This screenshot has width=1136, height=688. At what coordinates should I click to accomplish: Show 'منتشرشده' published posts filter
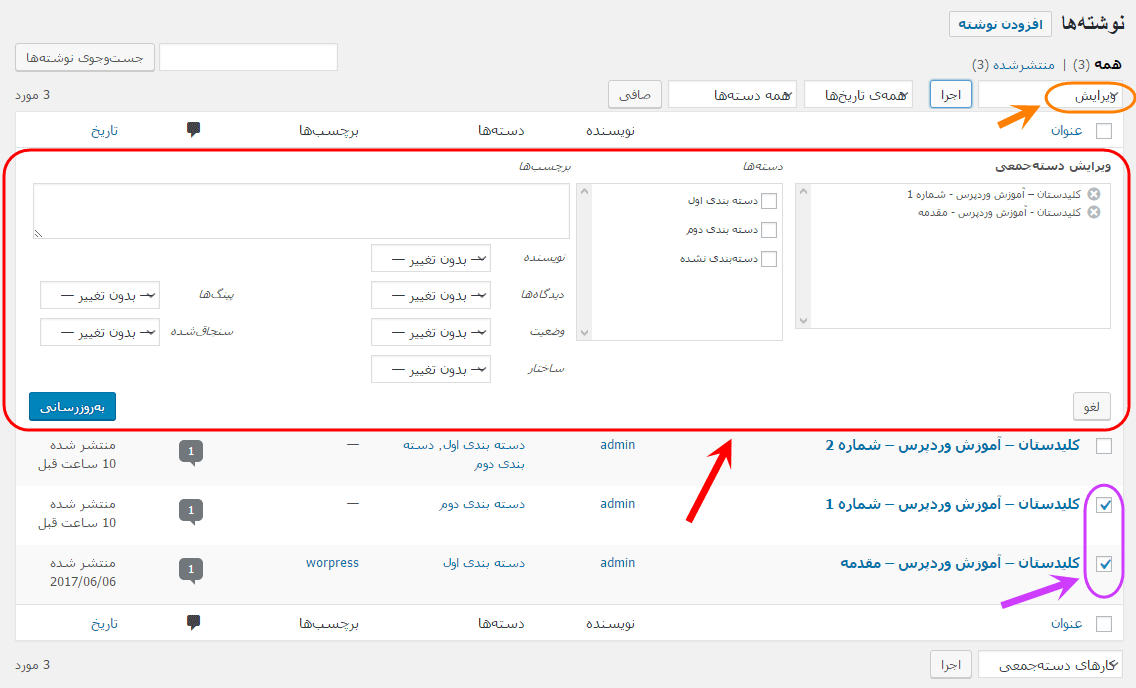1024,65
